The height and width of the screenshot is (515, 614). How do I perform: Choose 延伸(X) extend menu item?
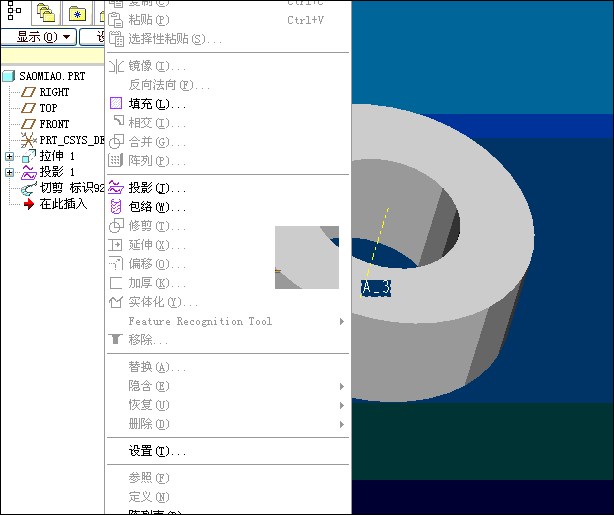[x=228, y=245]
